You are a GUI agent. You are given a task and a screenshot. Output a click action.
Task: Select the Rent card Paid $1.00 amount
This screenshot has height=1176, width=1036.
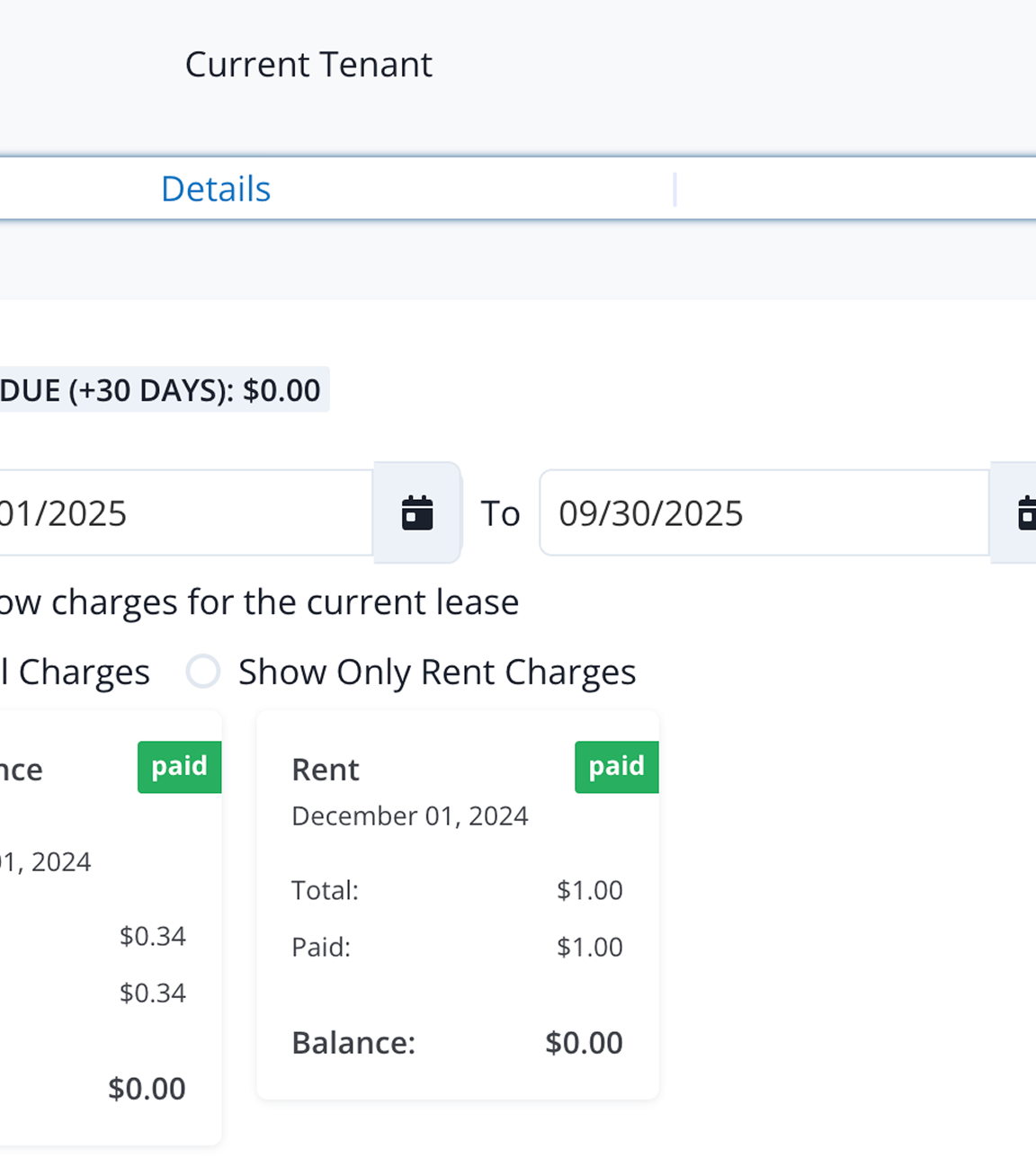[589, 947]
